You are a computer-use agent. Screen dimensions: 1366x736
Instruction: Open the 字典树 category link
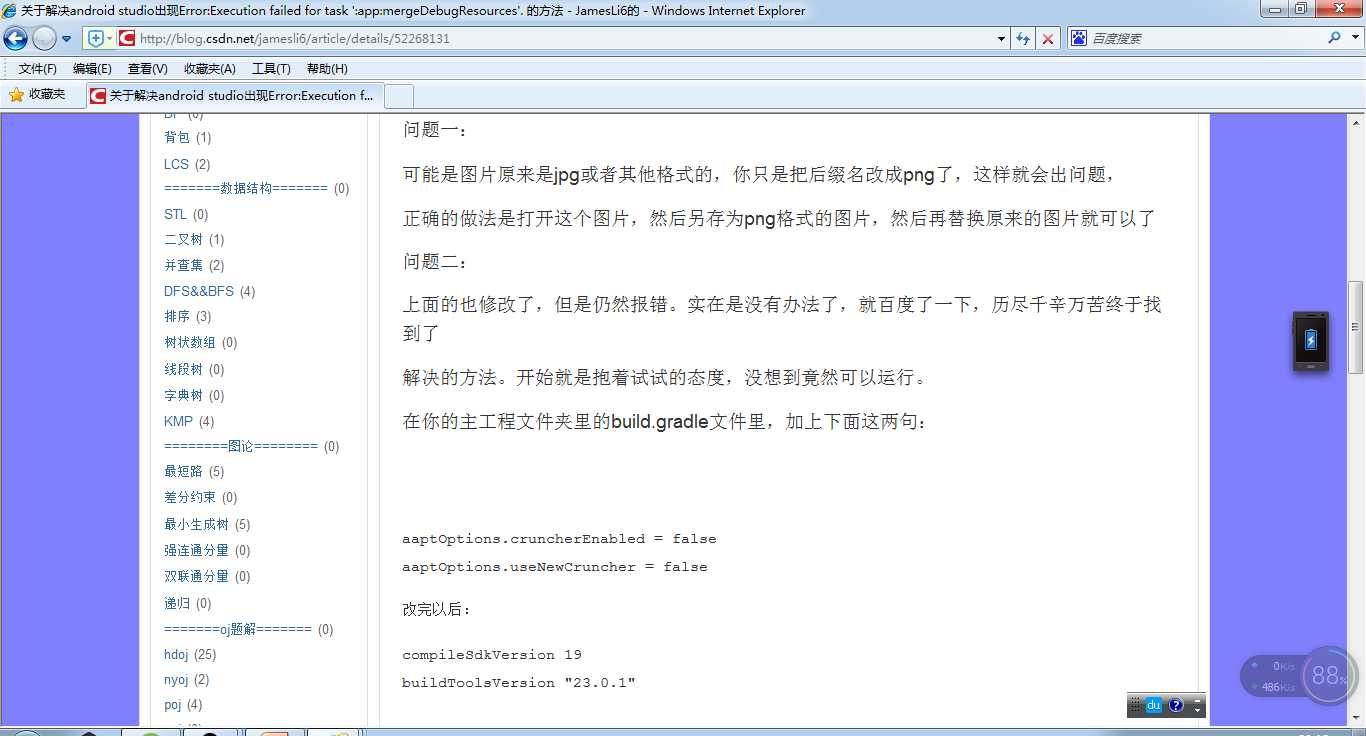[x=183, y=395]
